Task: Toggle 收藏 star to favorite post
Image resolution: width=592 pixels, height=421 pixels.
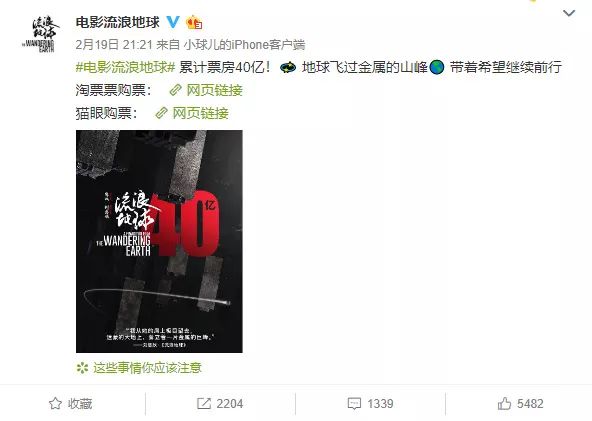Action: 71,404
